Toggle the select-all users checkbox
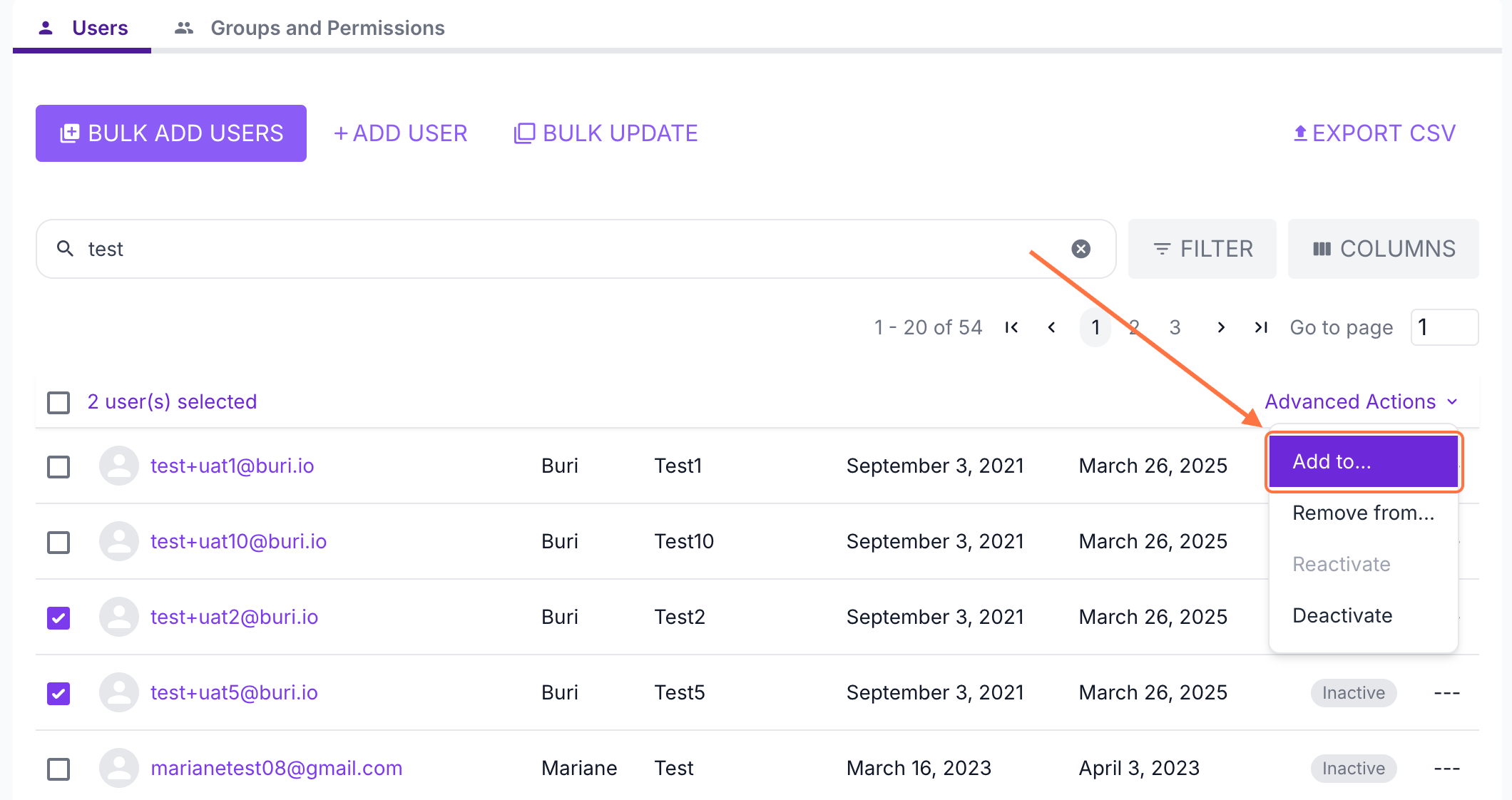This screenshot has height=800, width=1512. click(58, 402)
